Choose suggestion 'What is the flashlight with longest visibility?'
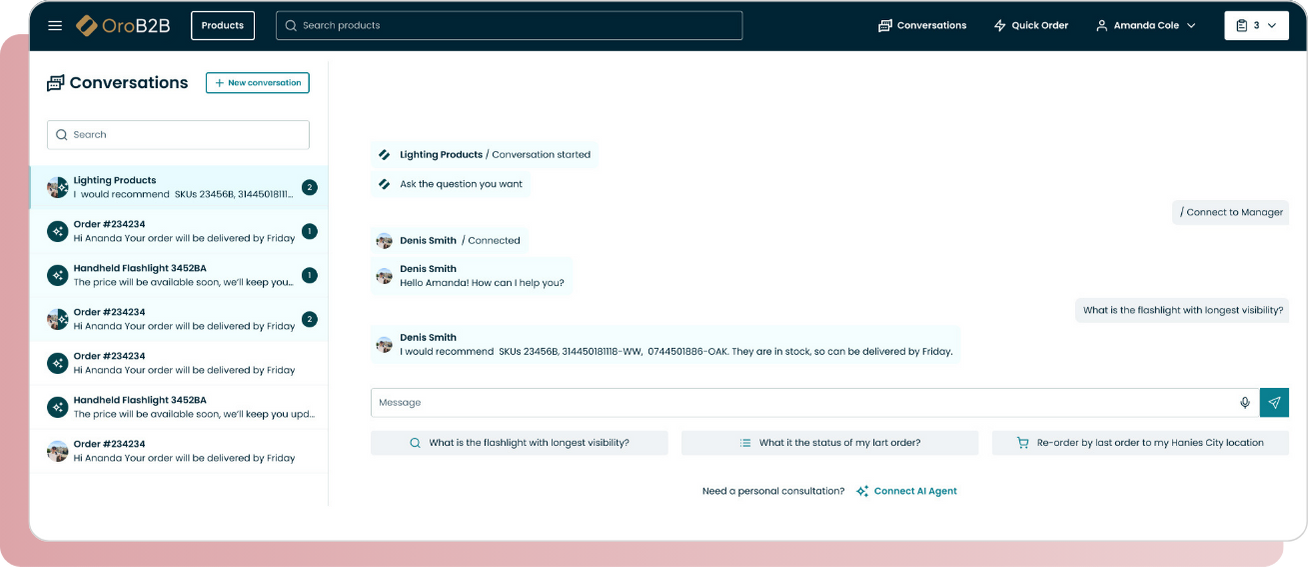The height and width of the screenshot is (567, 1309). (x=519, y=443)
